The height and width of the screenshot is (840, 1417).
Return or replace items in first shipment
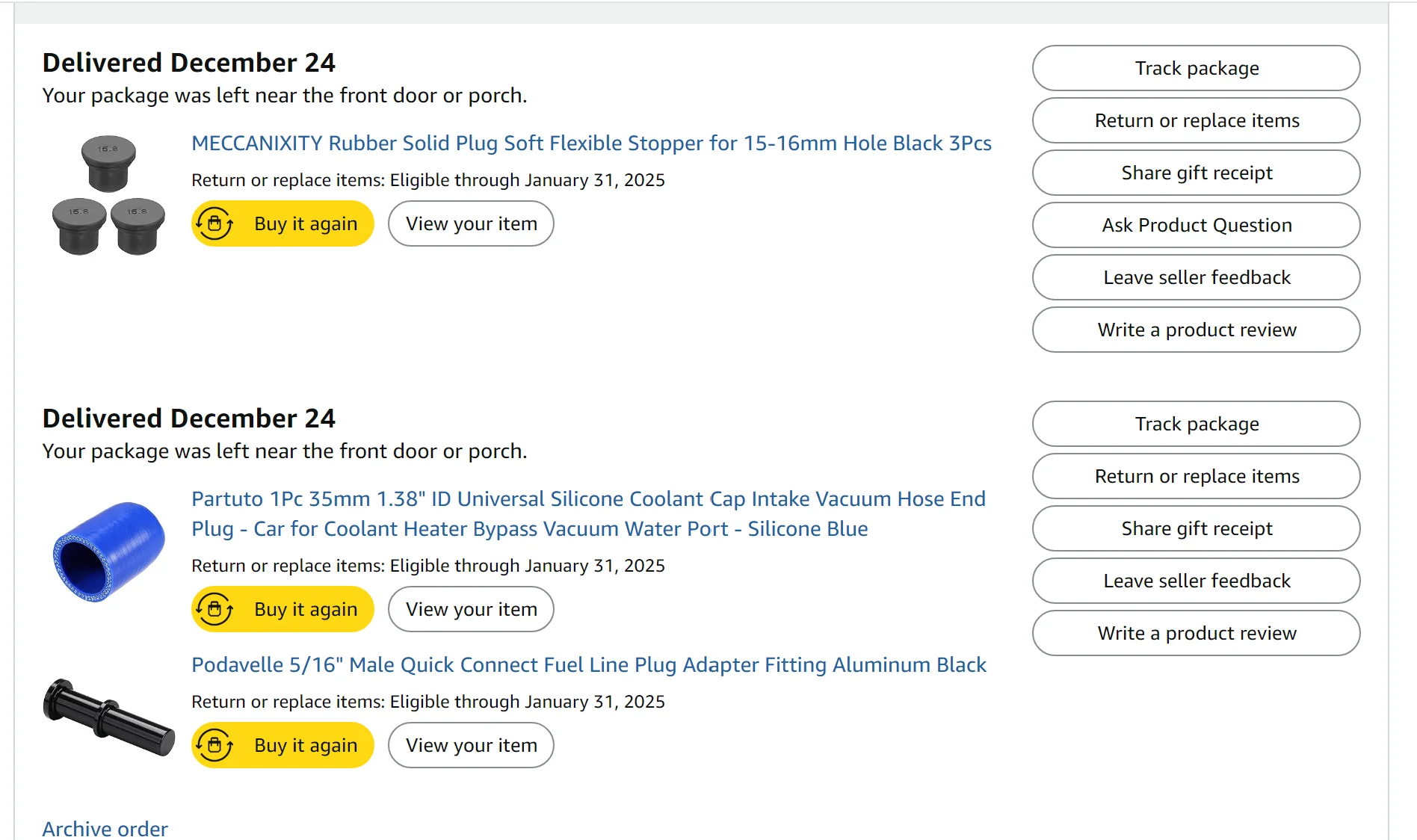1196,120
